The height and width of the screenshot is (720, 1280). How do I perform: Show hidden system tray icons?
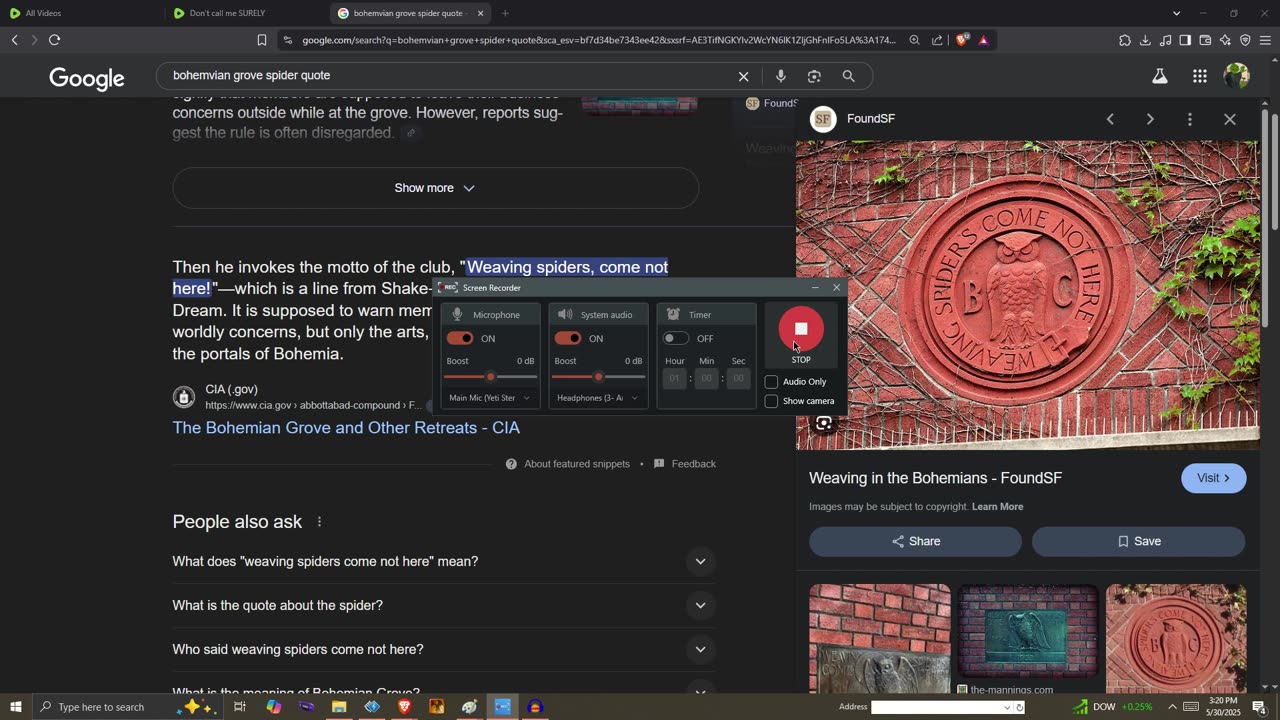[1172, 707]
